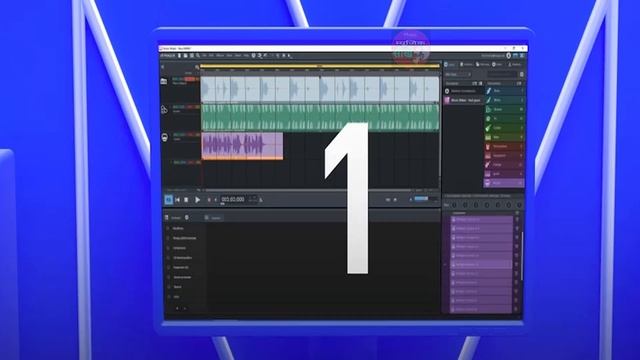Select the last entry in the lower-left list
This screenshot has height=360, width=640.
[177, 297]
